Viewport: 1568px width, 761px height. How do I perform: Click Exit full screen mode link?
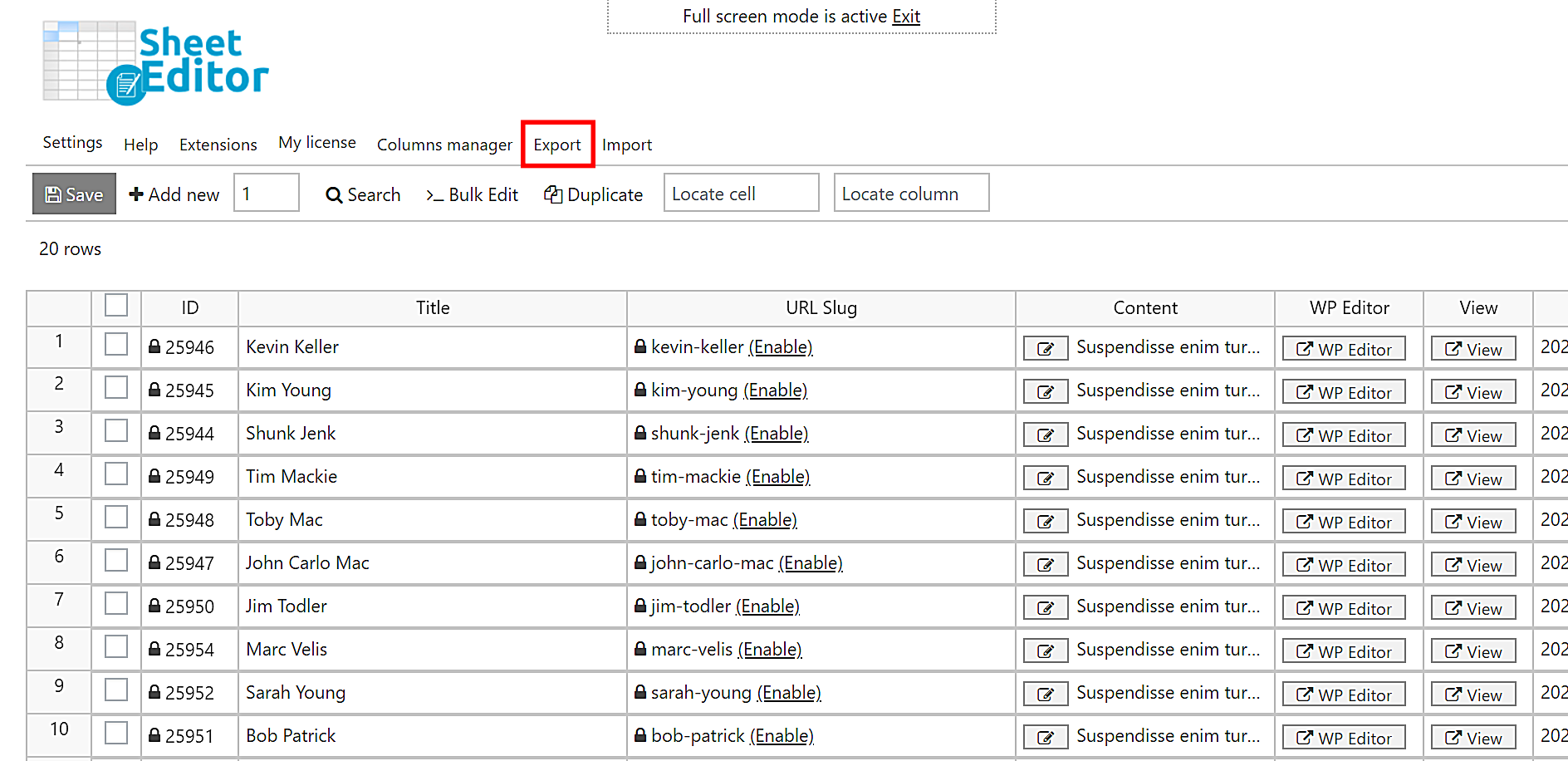tap(905, 17)
